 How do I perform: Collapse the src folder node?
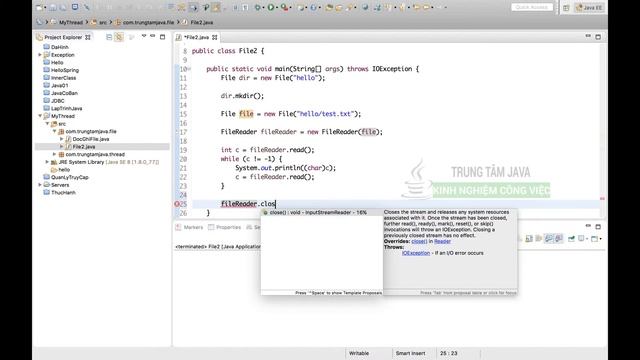tap(47, 124)
